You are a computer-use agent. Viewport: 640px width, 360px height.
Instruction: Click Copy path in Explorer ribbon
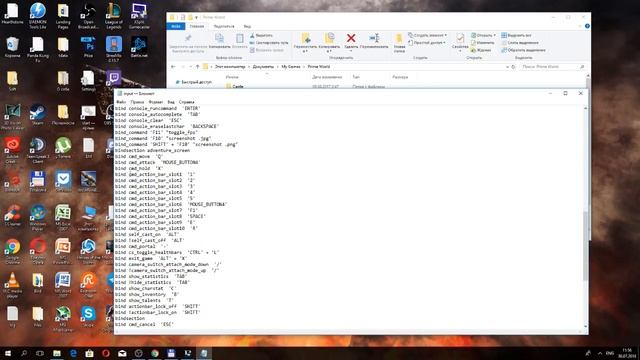[269, 42]
